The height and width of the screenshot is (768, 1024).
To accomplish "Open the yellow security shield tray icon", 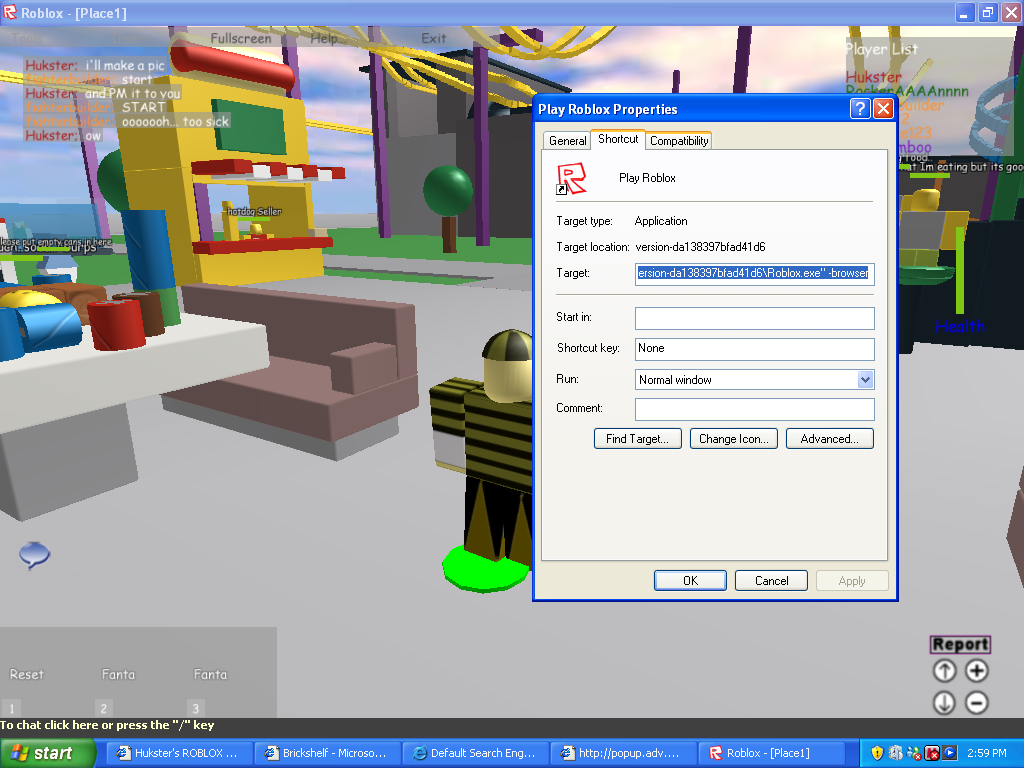I will click(877, 753).
